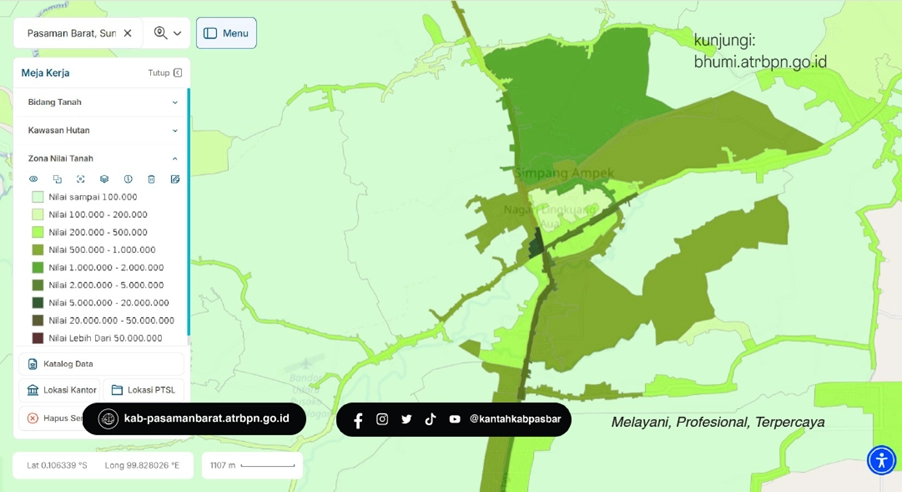Toggle Zona Nilai Tanah layer visibility eye

point(33,179)
